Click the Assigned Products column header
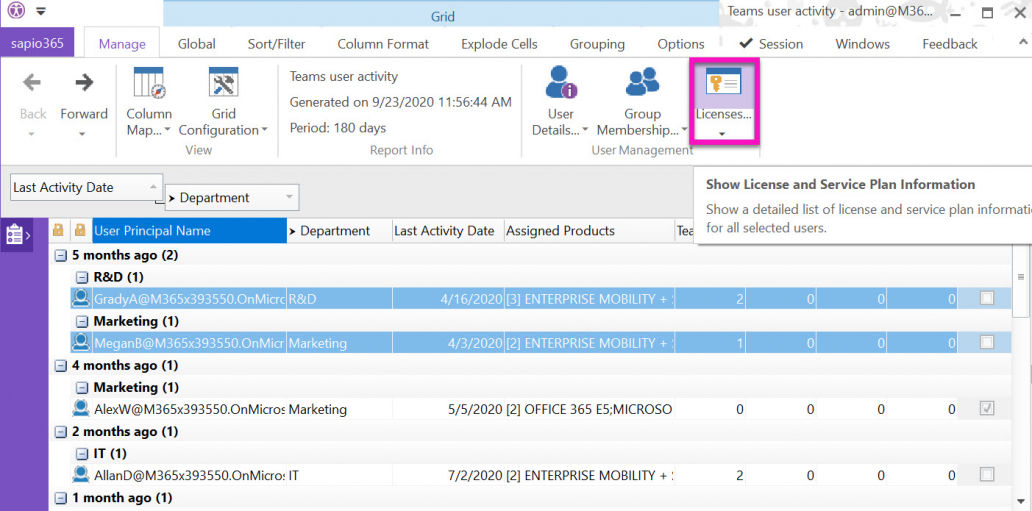Viewport: 1032px width, 511px height. pos(589,230)
